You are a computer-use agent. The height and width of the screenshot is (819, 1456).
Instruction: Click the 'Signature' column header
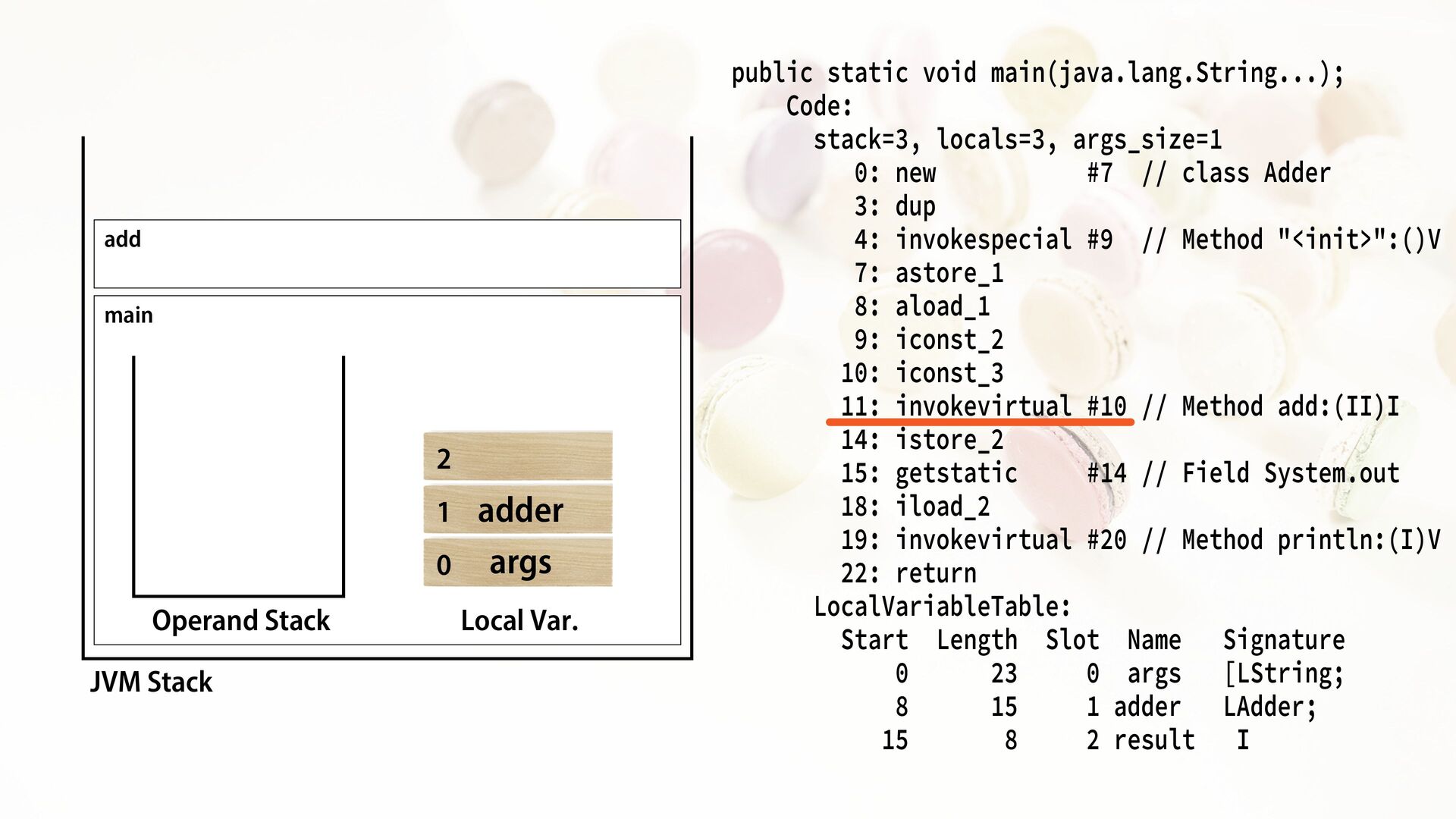point(1283,641)
